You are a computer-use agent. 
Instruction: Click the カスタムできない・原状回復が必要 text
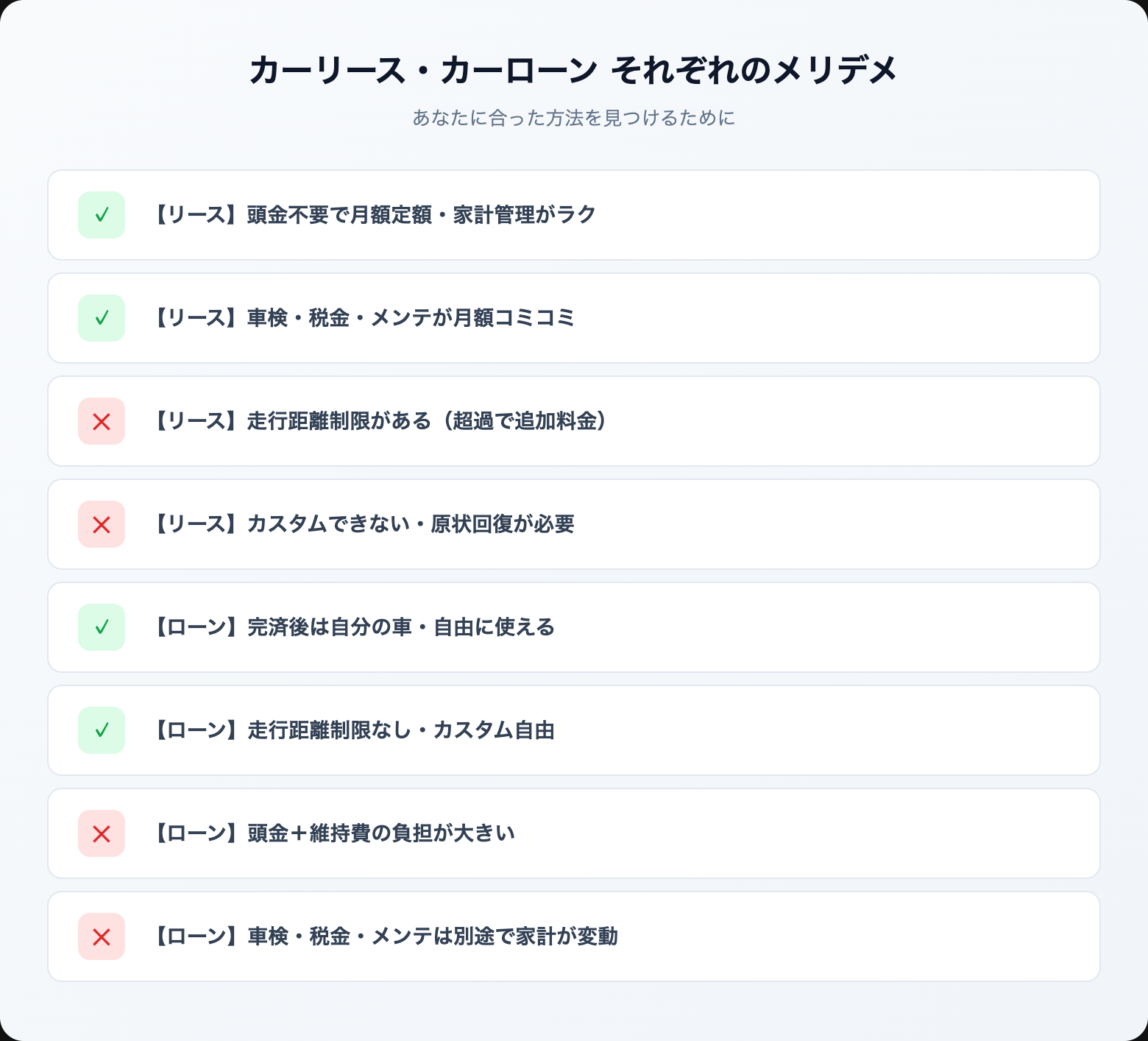pos(364,524)
